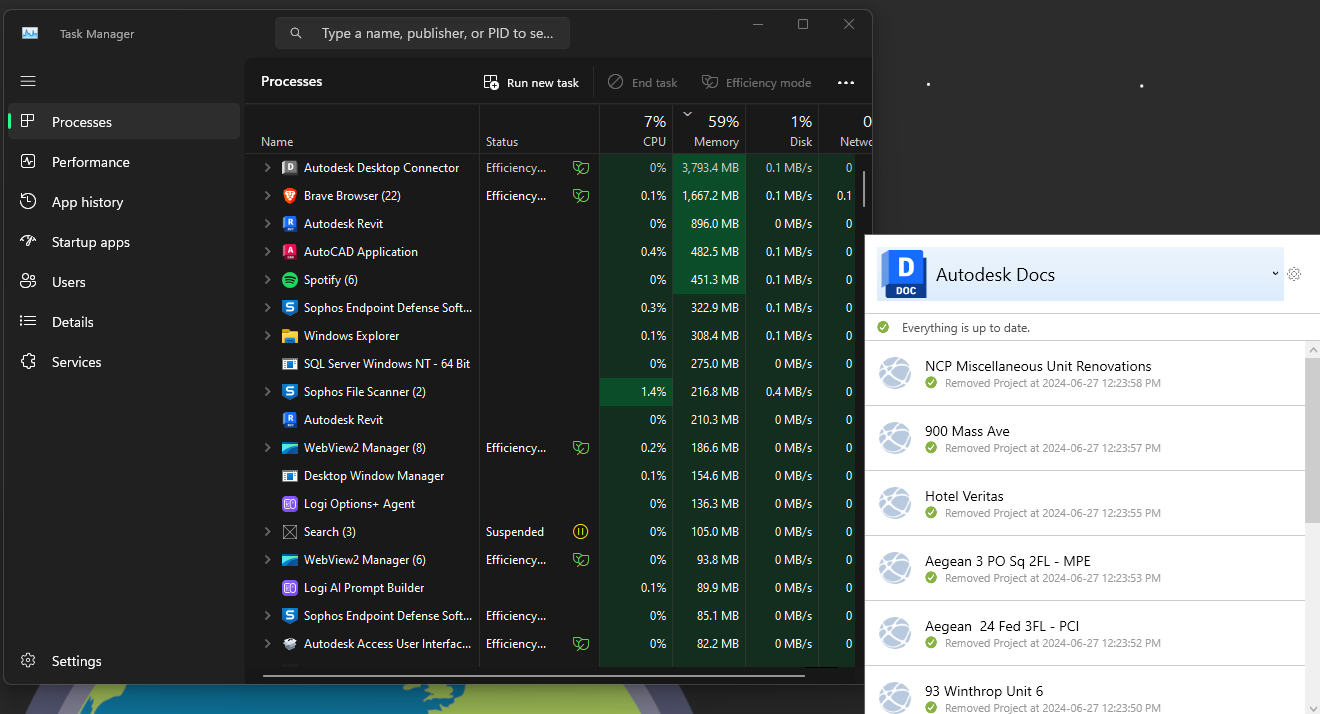
Task: Click the globe icon beside Hotel Veritas
Action: pyautogui.click(x=895, y=503)
